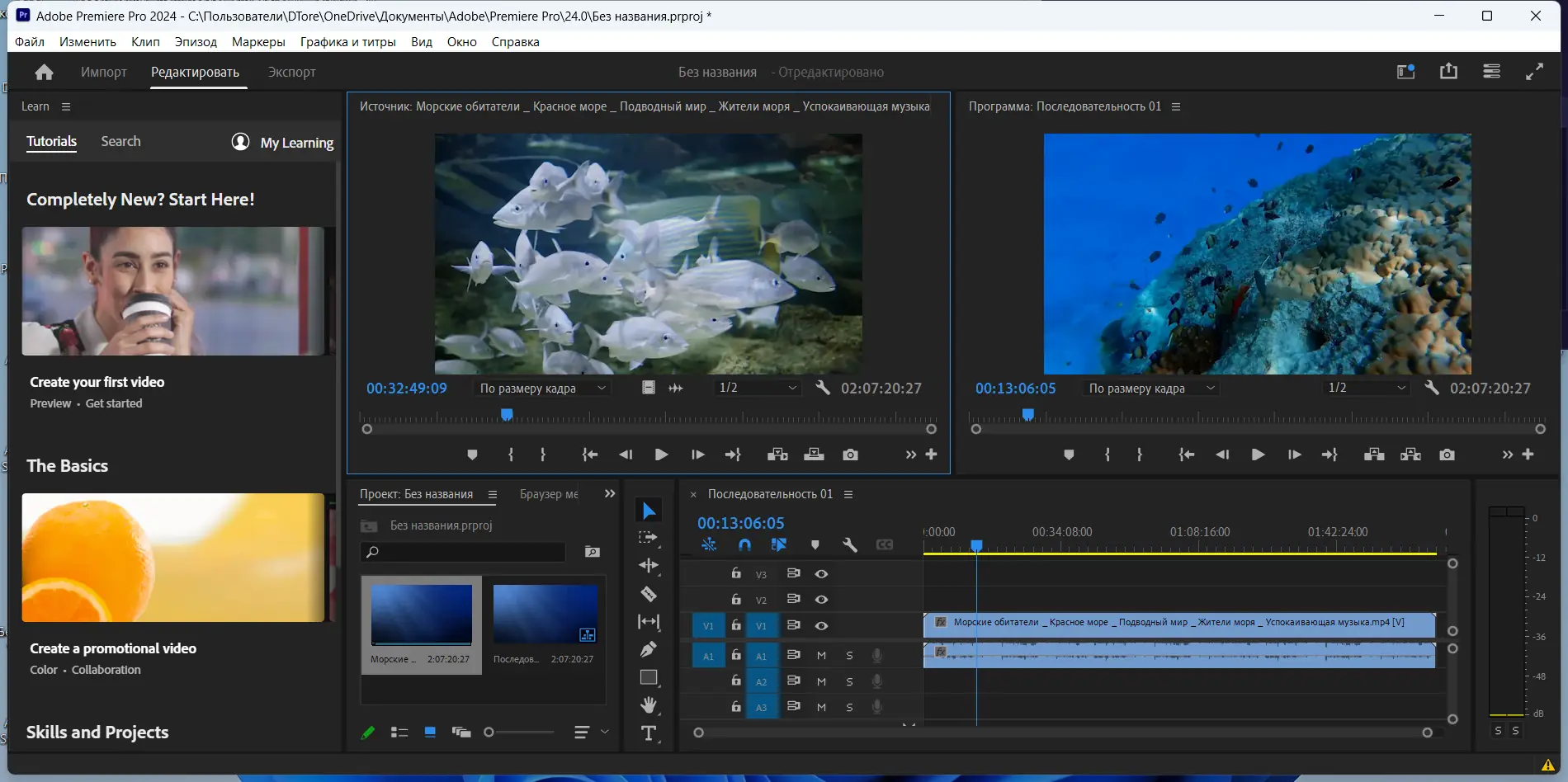This screenshot has width=1568, height=782.
Task: Switch to the Экспорт tab
Action: tap(291, 73)
